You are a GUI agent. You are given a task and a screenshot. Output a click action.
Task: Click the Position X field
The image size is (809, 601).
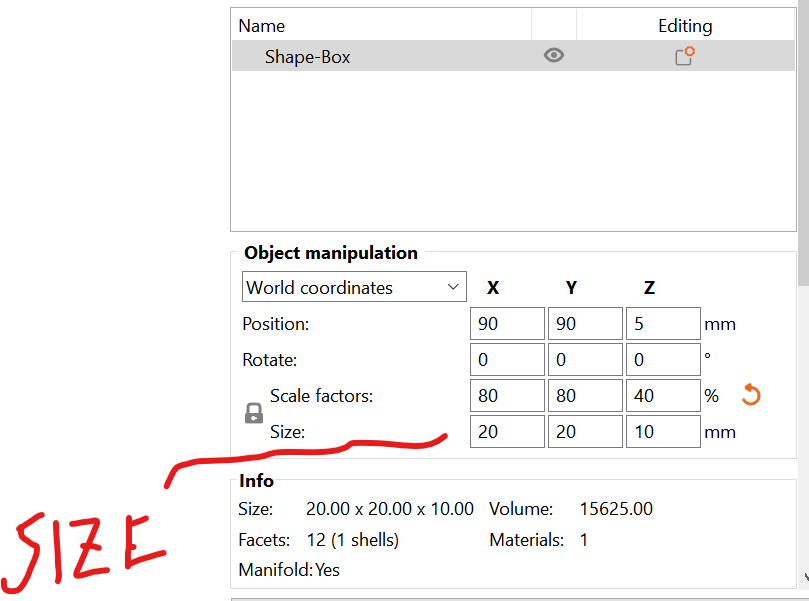click(x=507, y=323)
